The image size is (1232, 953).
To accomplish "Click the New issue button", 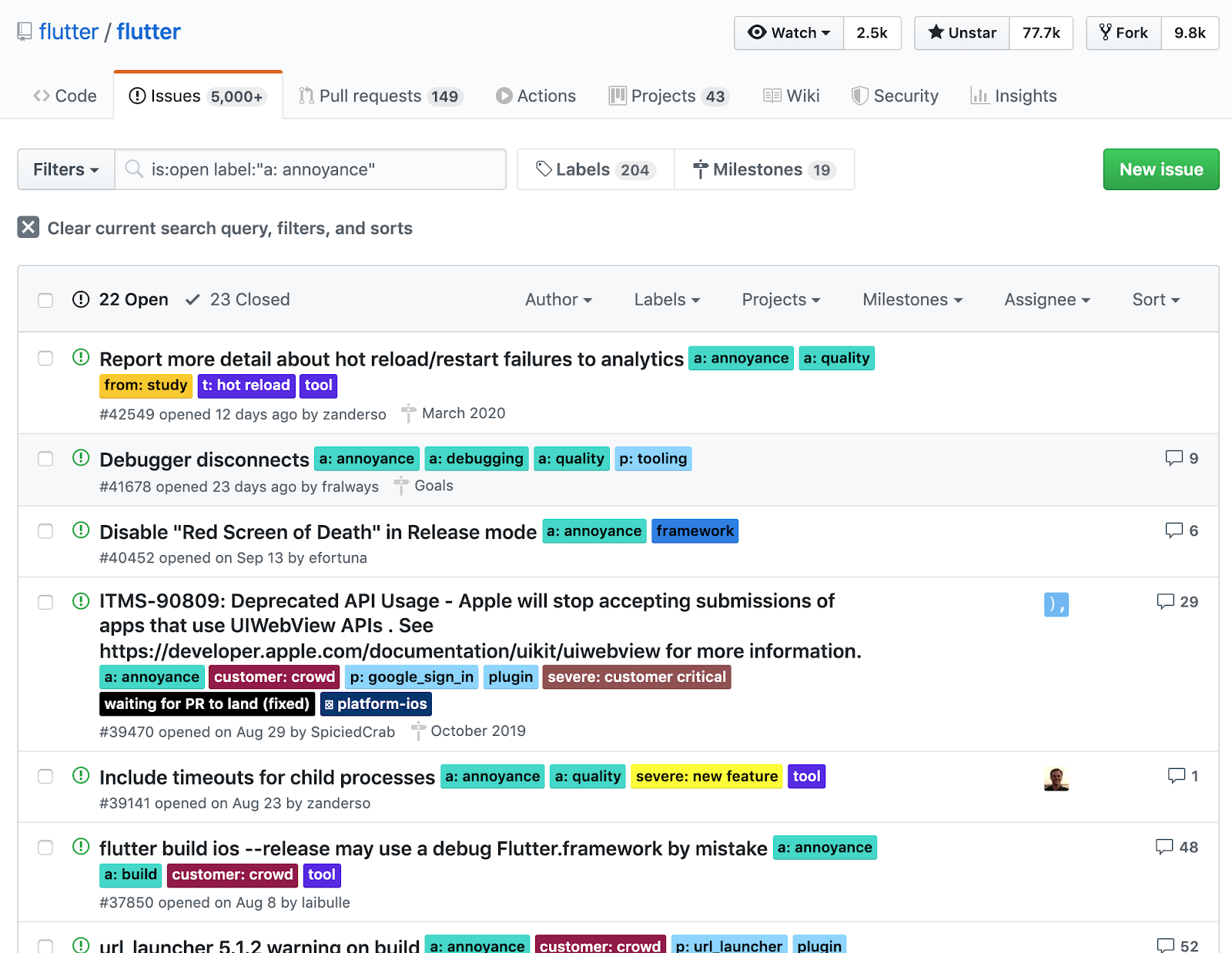I will (1161, 169).
